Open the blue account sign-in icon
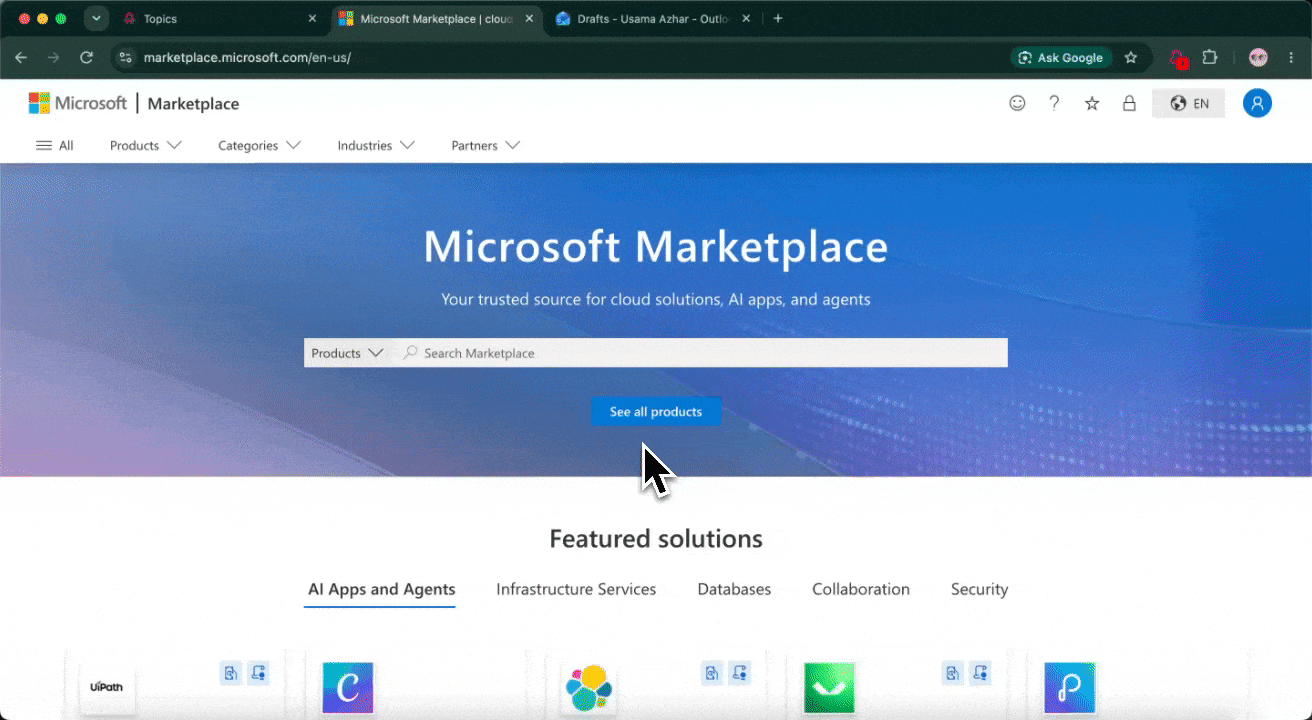The image size is (1312, 720). [1257, 103]
